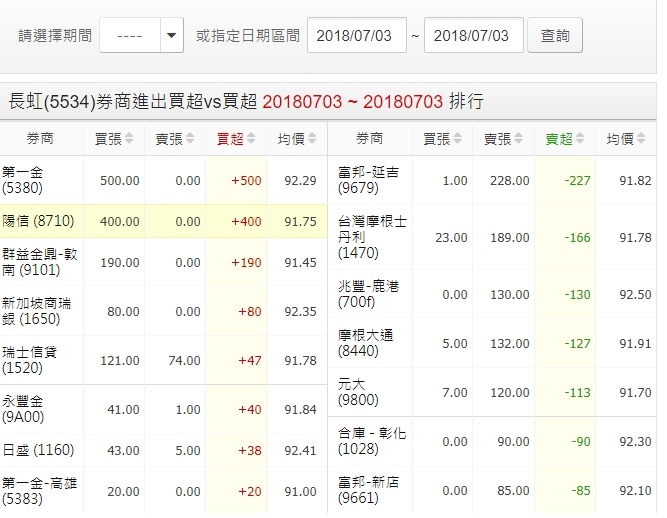The width and height of the screenshot is (667, 518).
Task: Open broker 元大 (9800)
Action: [x=358, y=392]
